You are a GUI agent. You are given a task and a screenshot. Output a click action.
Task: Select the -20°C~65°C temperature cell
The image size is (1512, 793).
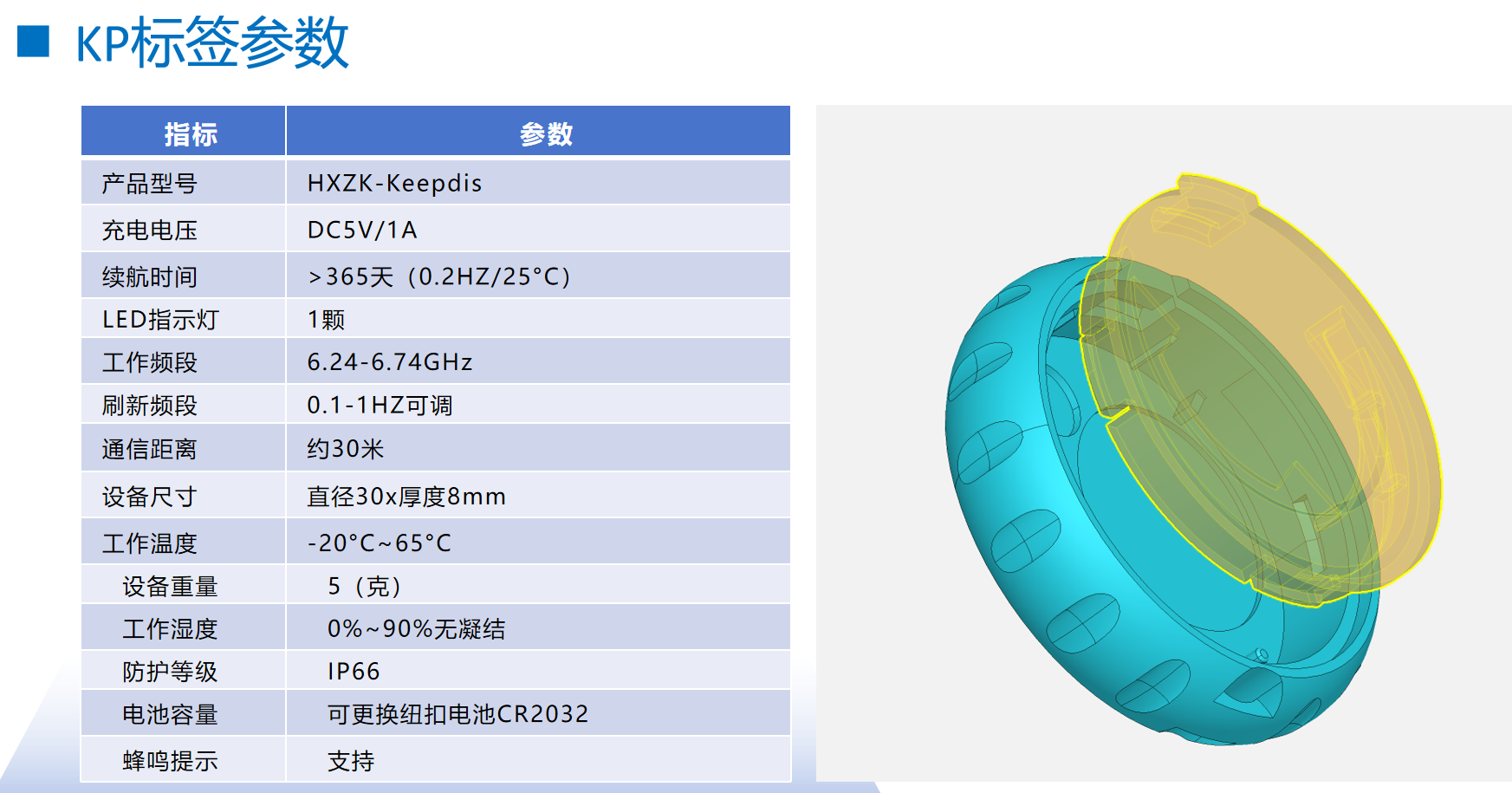point(380,543)
